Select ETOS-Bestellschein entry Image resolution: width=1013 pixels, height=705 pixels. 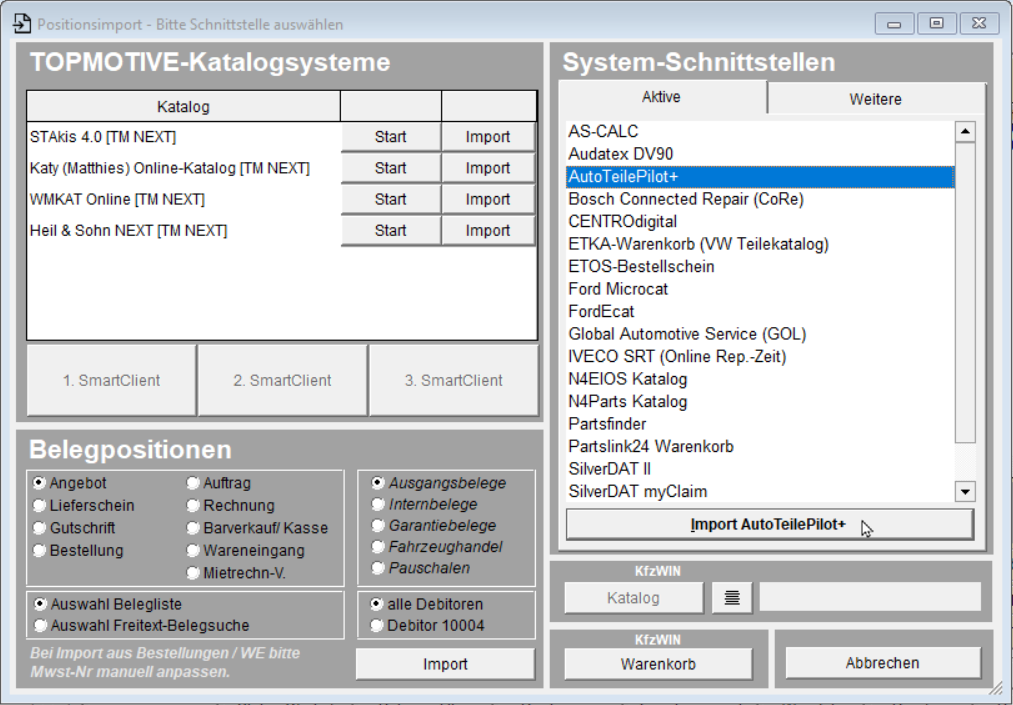pyautogui.click(x=760, y=267)
